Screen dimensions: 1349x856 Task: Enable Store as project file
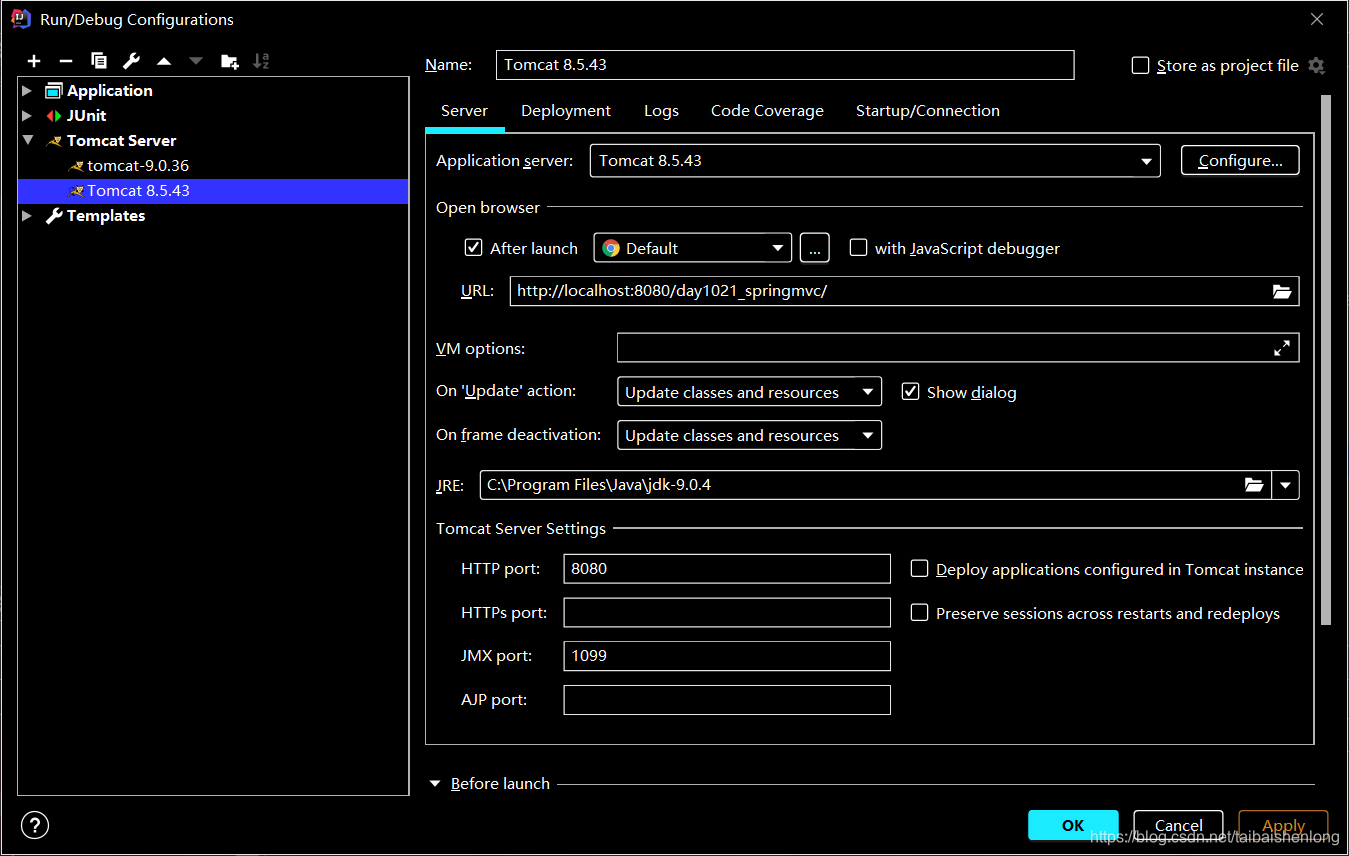pyautogui.click(x=1140, y=65)
